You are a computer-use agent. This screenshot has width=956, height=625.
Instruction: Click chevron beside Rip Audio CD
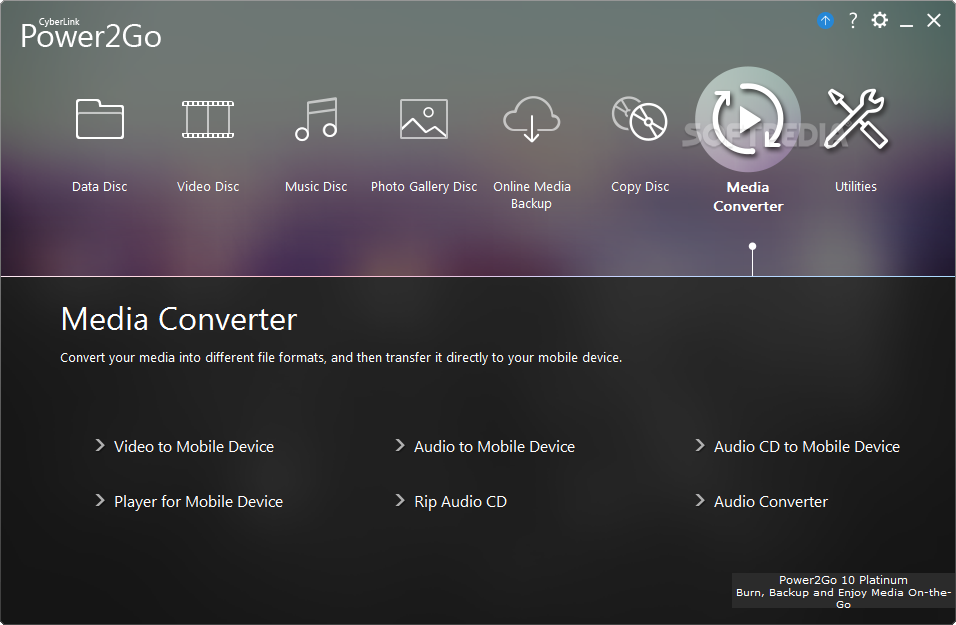coord(400,501)
